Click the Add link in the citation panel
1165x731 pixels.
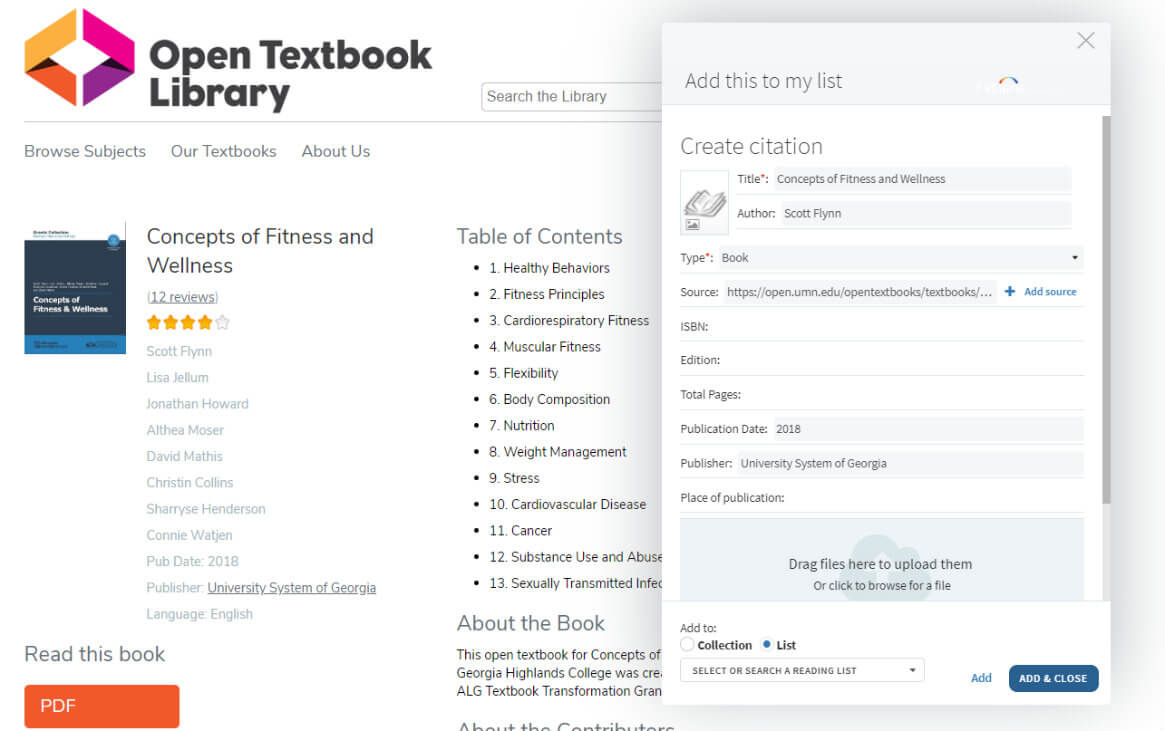(981, 678)
